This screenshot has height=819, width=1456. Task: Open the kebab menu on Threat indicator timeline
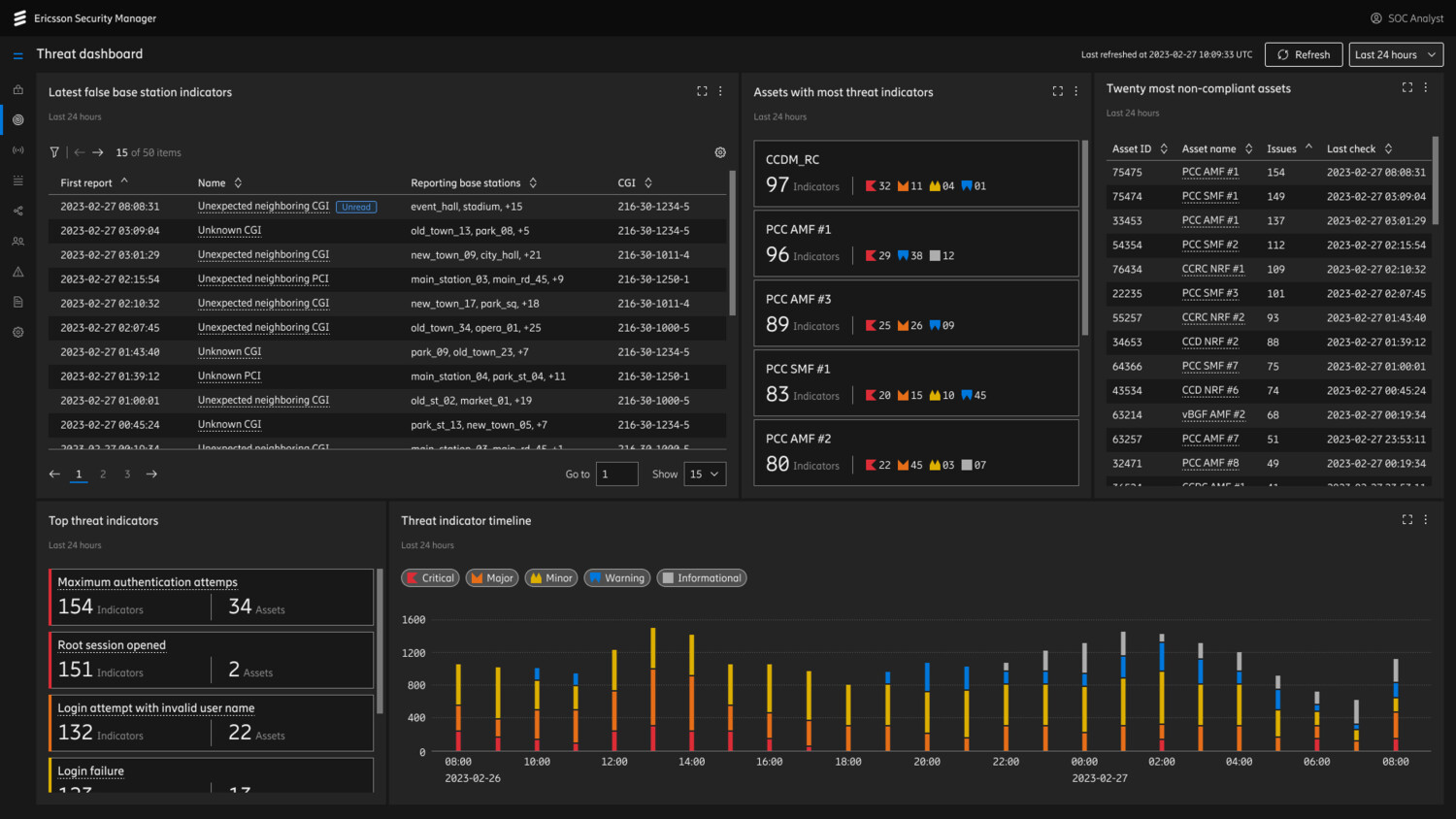coord(1425,519)
